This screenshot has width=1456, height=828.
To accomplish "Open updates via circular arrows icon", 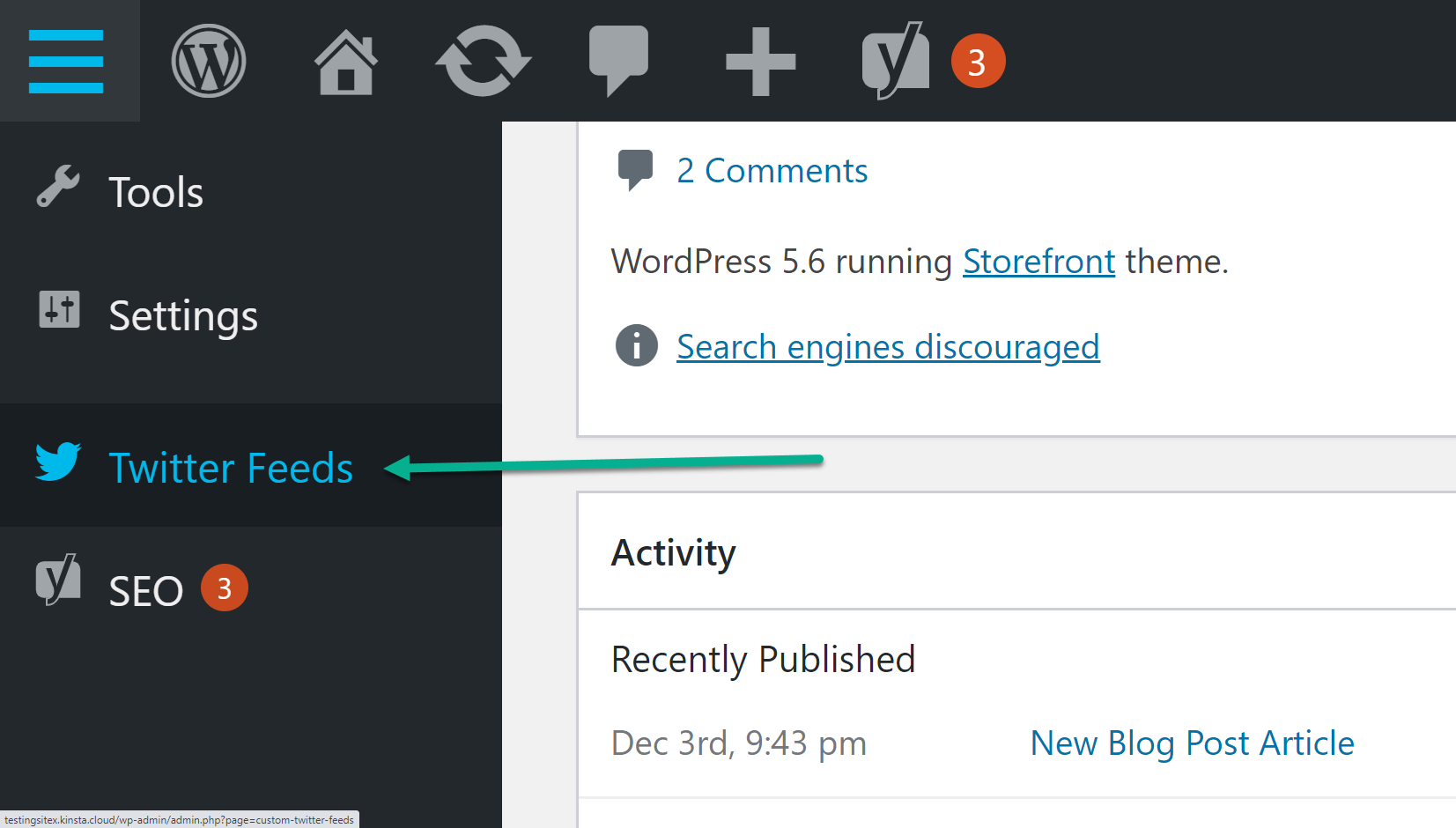I will tap(483, 61).
